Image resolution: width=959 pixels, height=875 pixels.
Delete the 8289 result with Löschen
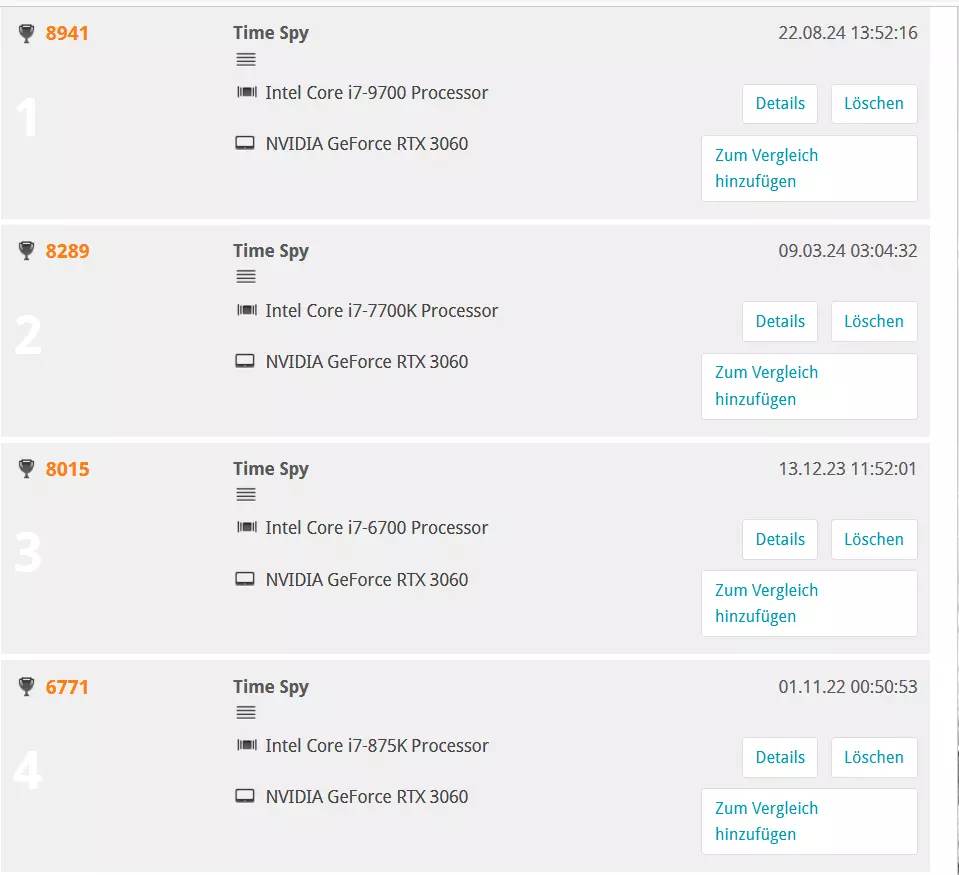[874, 322]
